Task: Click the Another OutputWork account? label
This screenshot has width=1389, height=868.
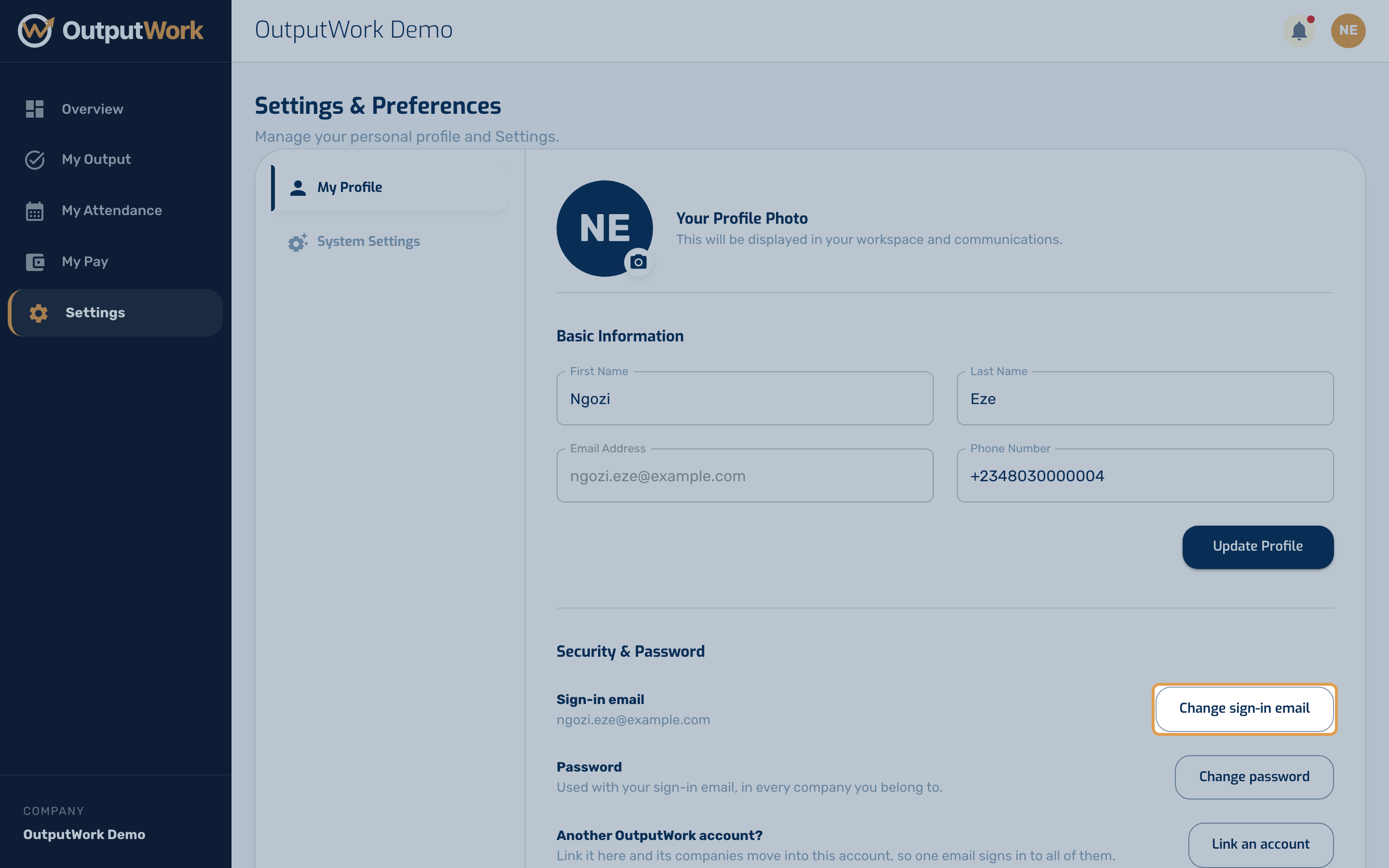Action: coord(659,836)
